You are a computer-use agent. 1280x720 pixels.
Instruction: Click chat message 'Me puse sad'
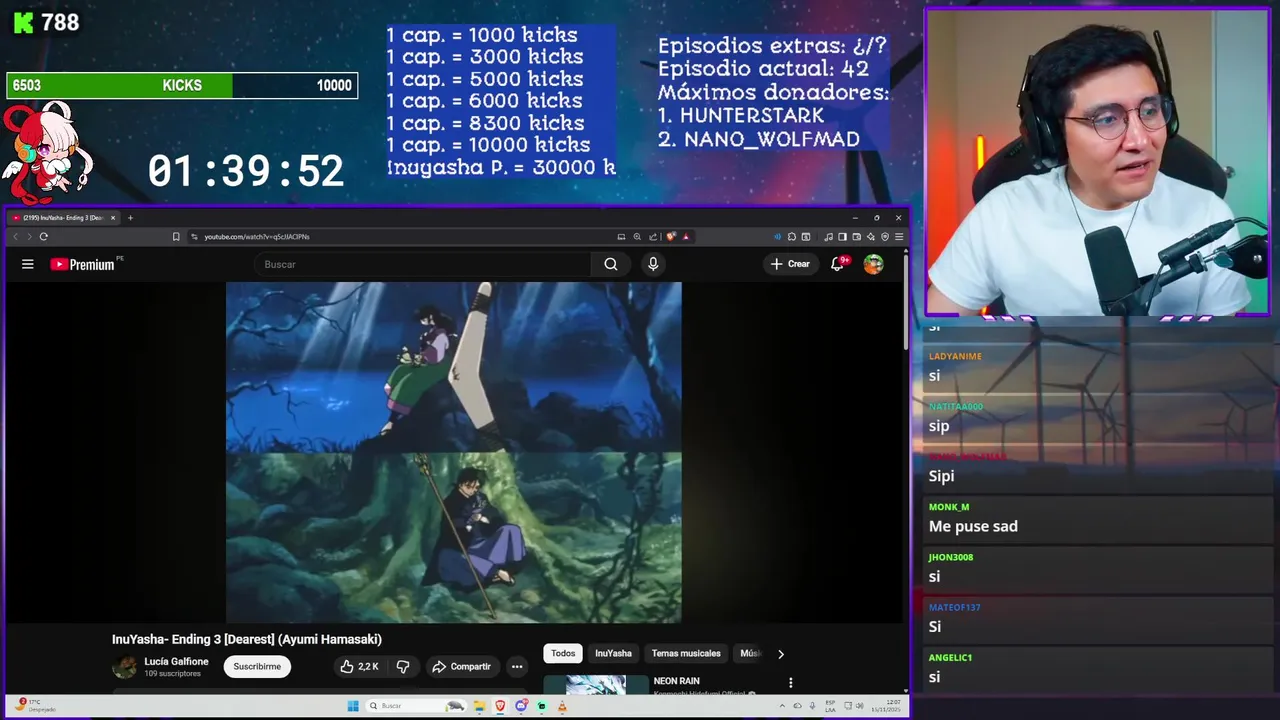coord(973,526)
